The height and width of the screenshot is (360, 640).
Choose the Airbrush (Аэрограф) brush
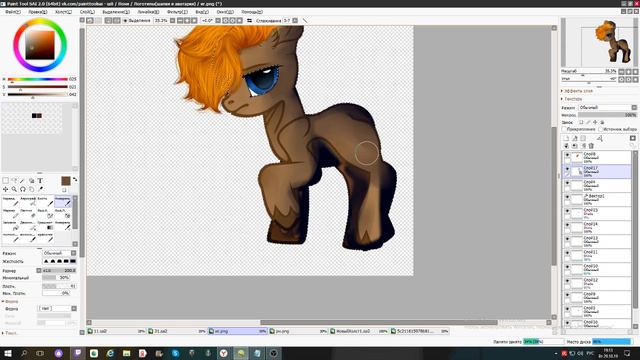click(28, 201)
